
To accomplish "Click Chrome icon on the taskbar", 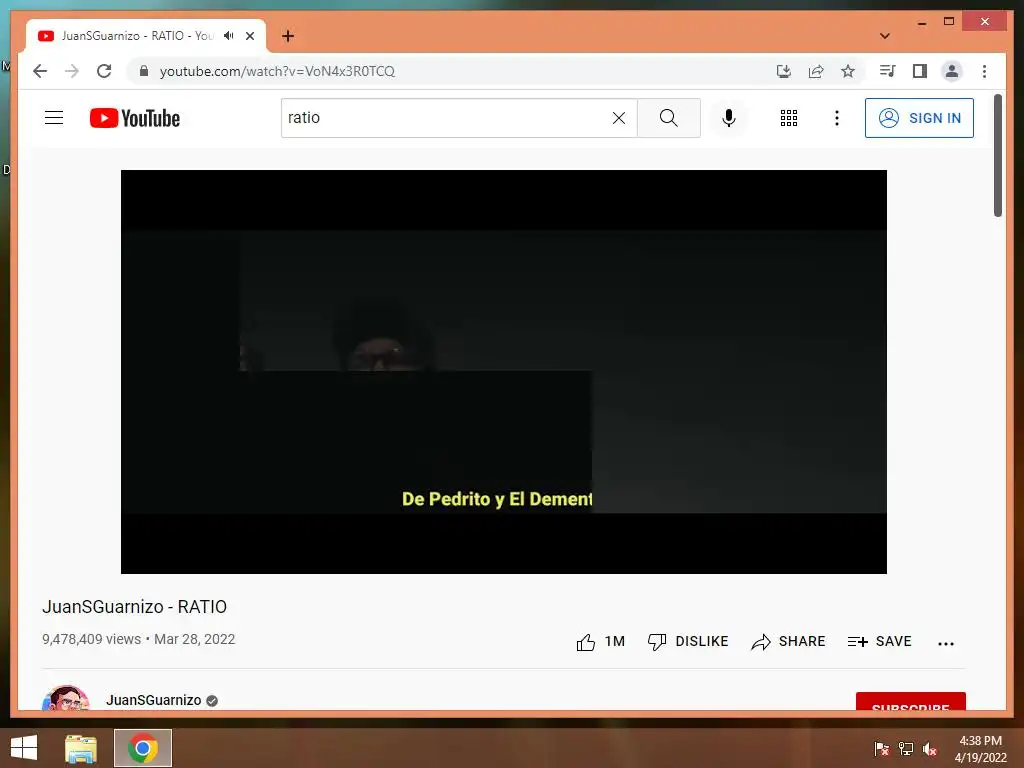I will point(142,748).
